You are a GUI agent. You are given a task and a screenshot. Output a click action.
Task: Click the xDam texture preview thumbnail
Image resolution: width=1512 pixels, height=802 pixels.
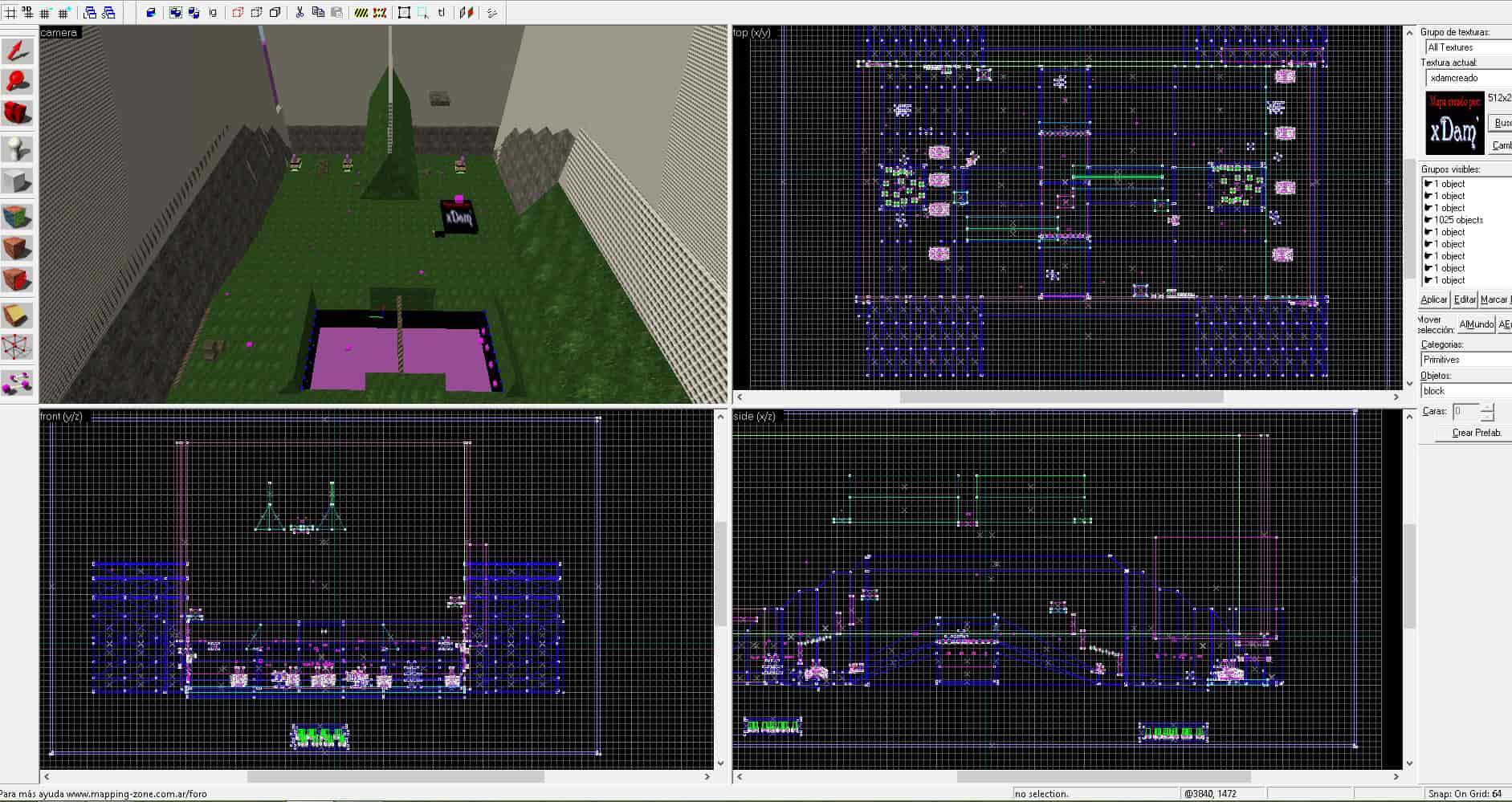tap(1454, 124)
